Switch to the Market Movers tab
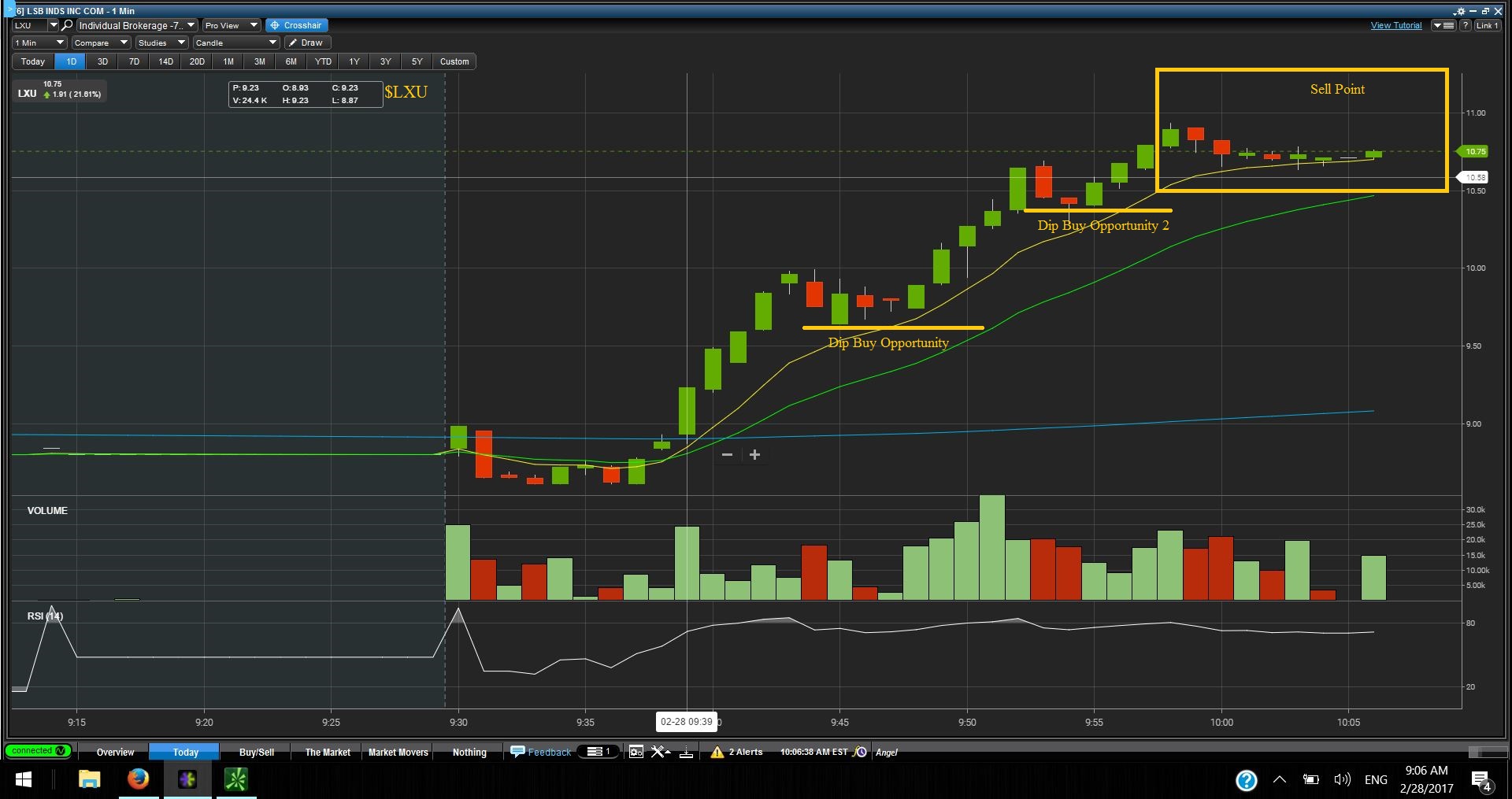 (398, 752)
